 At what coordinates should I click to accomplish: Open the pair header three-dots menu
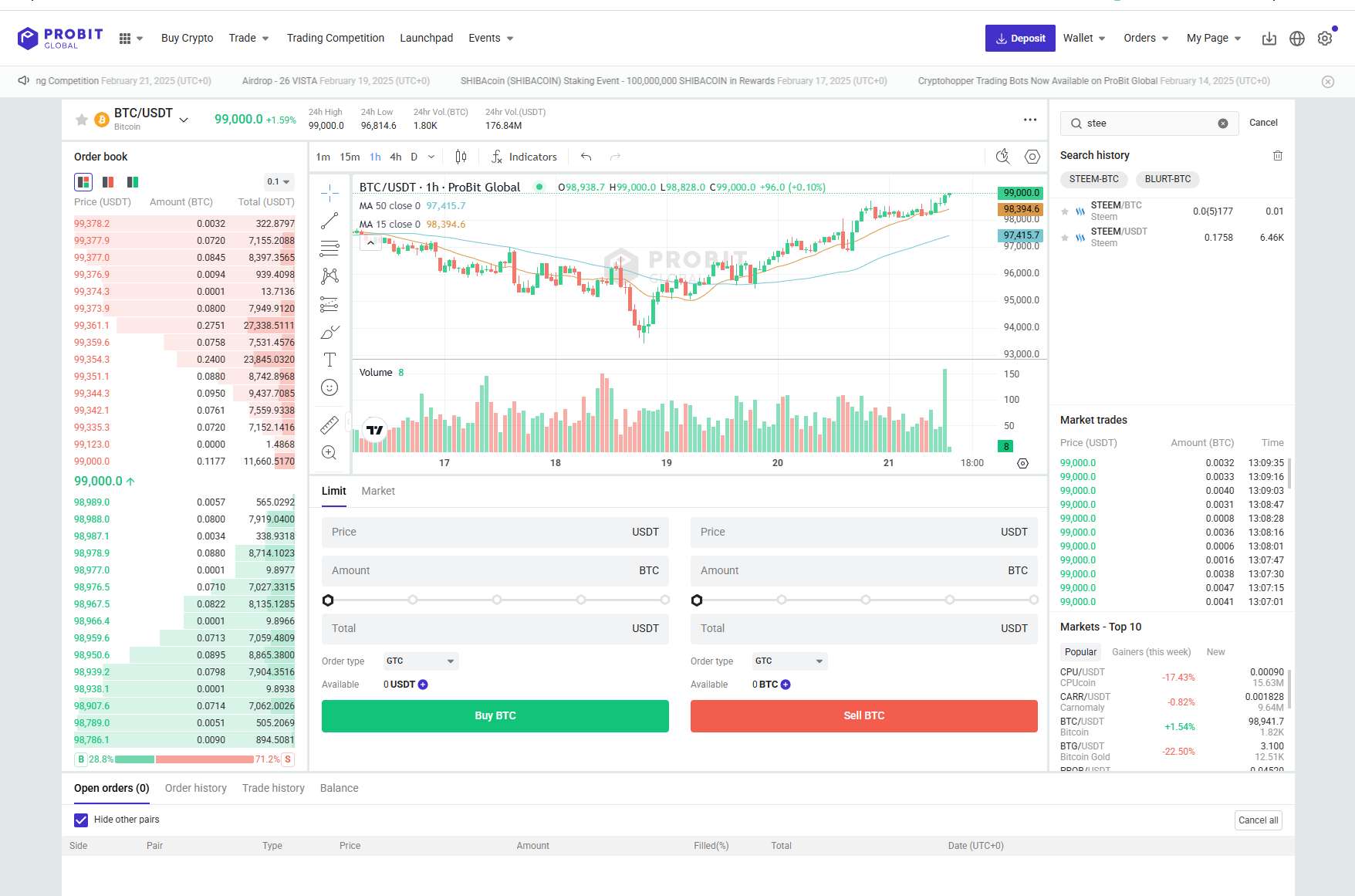1030,120
